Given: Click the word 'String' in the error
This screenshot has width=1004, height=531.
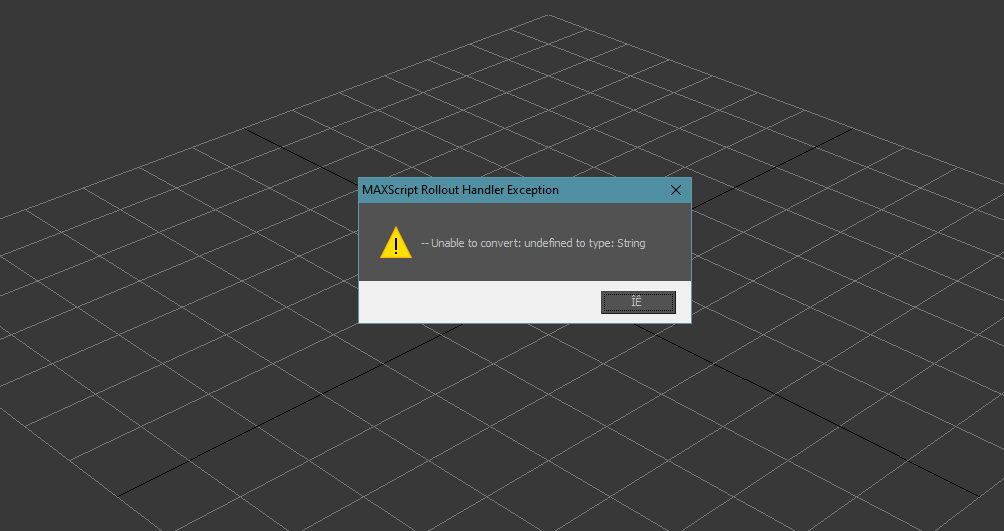Looking at the screenshot, I should [630, 243].
